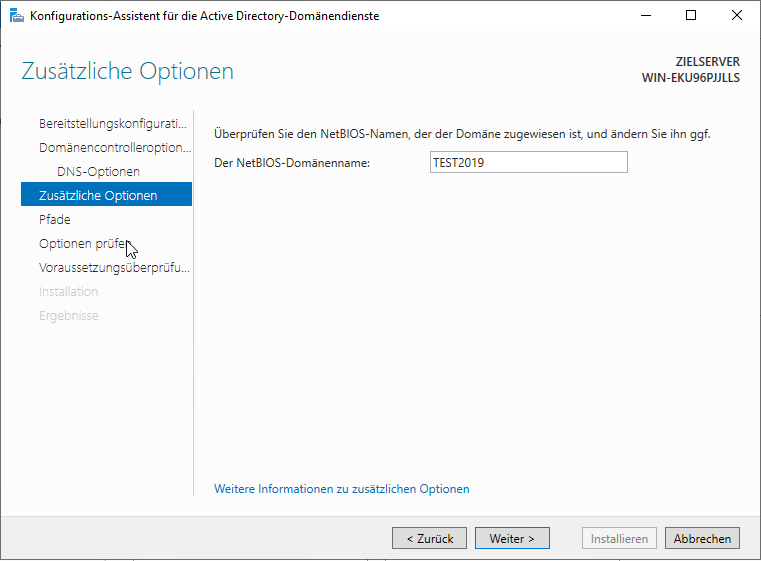
Task: Click the wizard icon in the title bar
Action: [x=16, y=16]
